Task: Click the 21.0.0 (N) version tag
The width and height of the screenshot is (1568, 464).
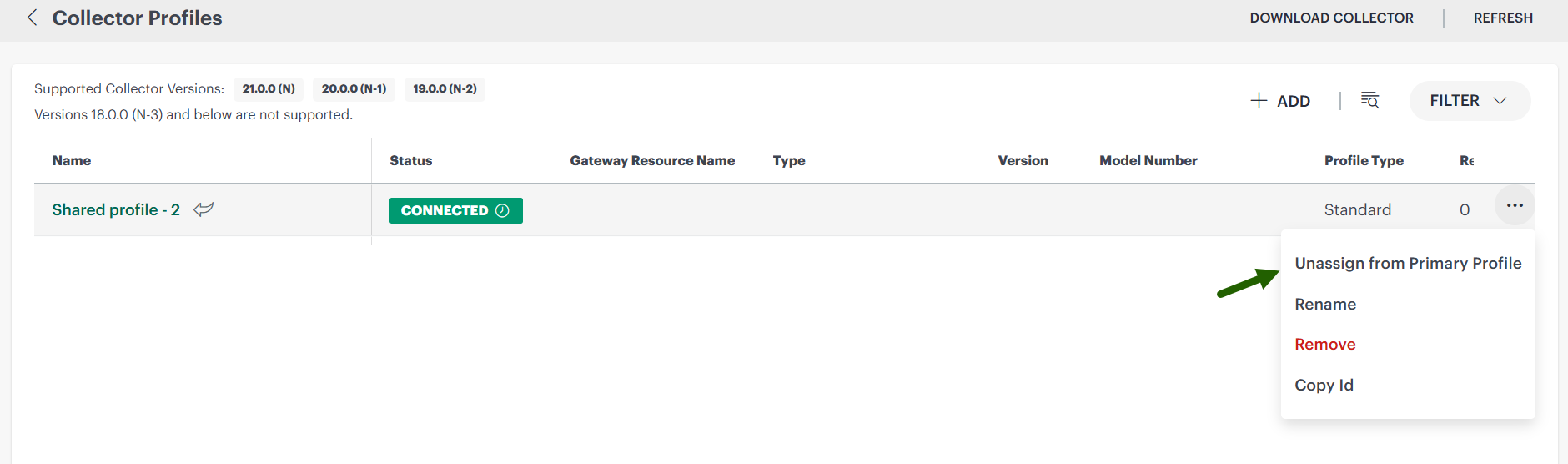Action: click(x=269, y=88)
